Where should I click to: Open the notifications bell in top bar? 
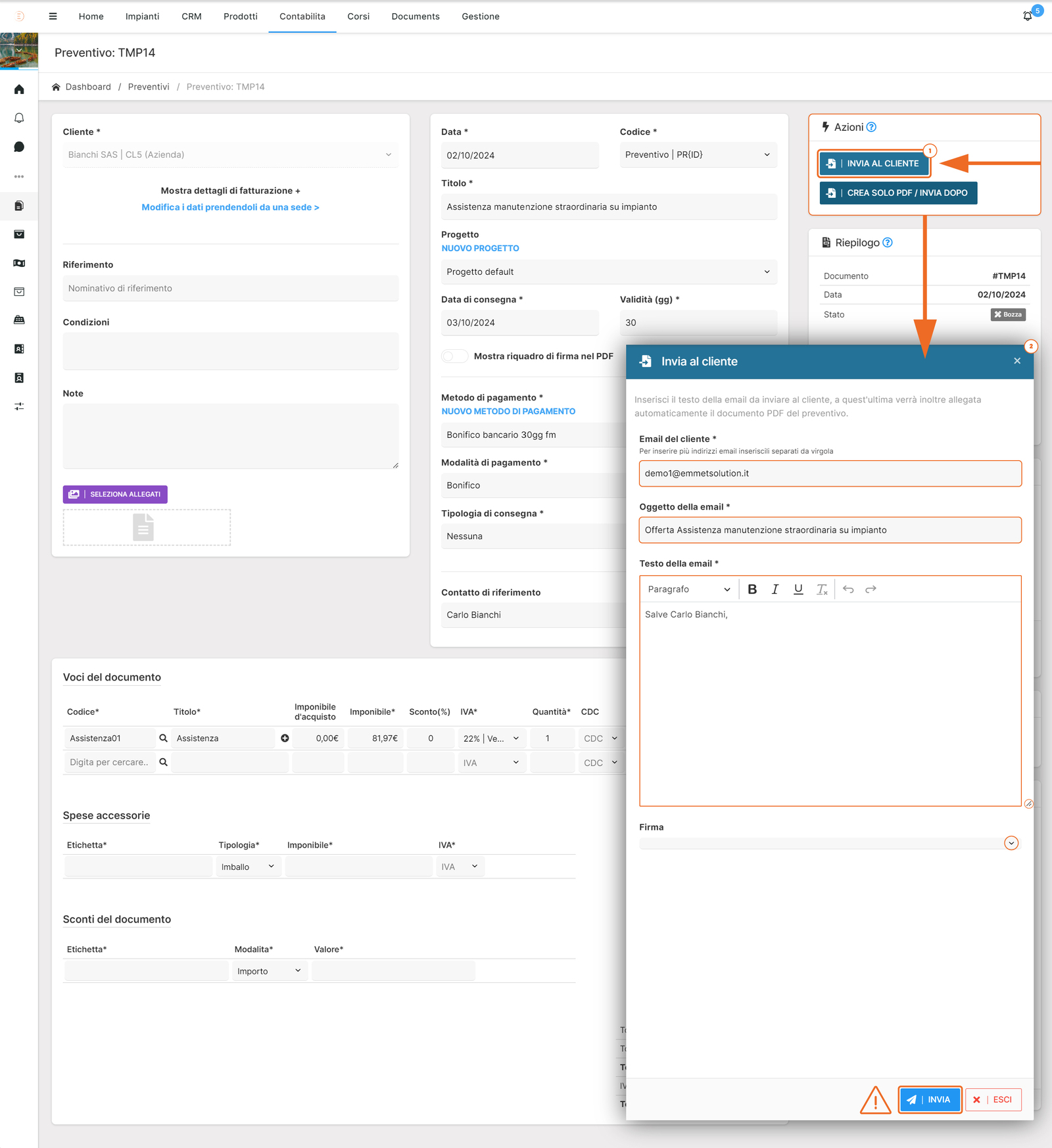1028,16
